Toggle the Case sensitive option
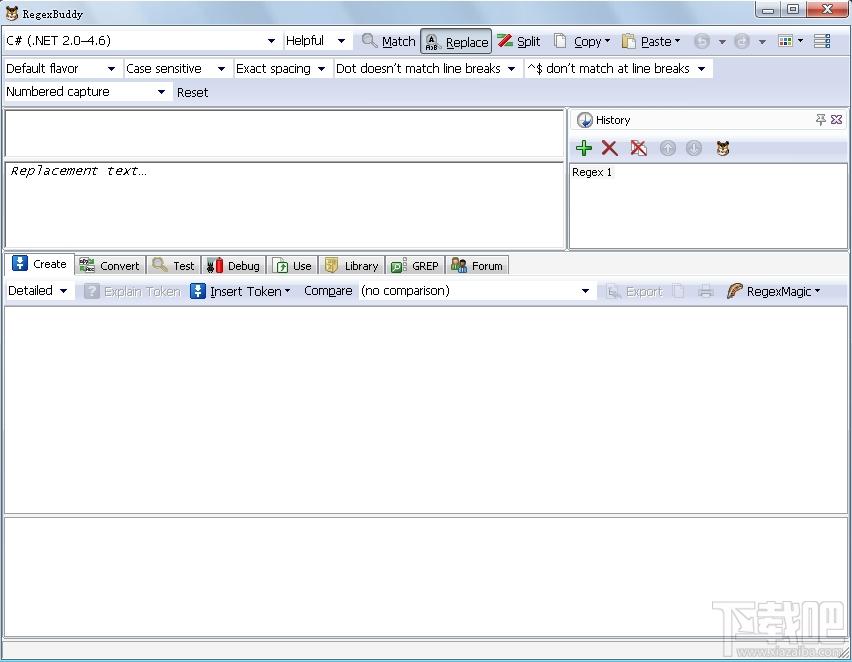The width and height of the screenshot is (852, 662). (x=176, y=68)
